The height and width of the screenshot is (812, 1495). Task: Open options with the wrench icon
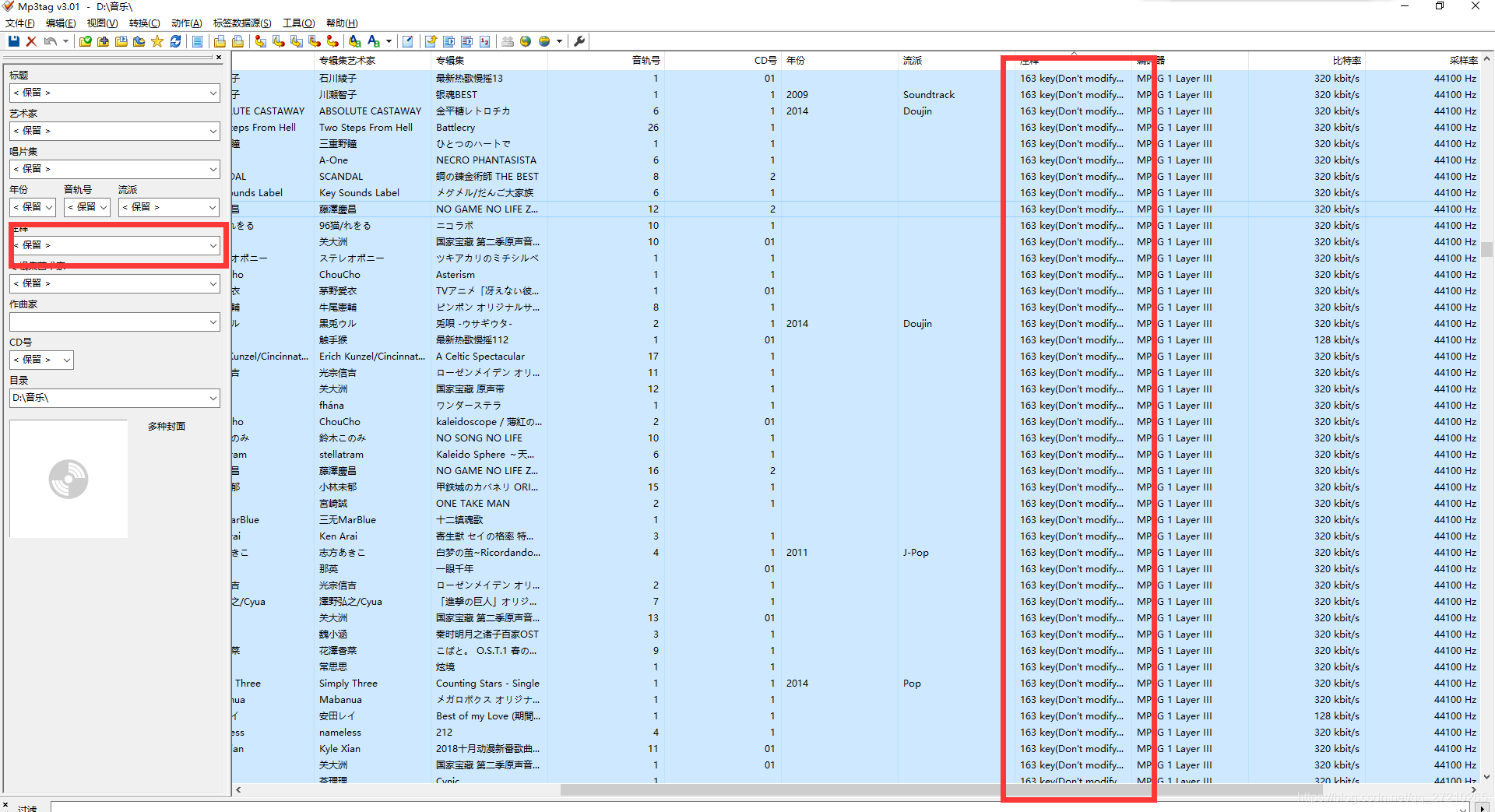pyautogui.click(x=579, y=41)
